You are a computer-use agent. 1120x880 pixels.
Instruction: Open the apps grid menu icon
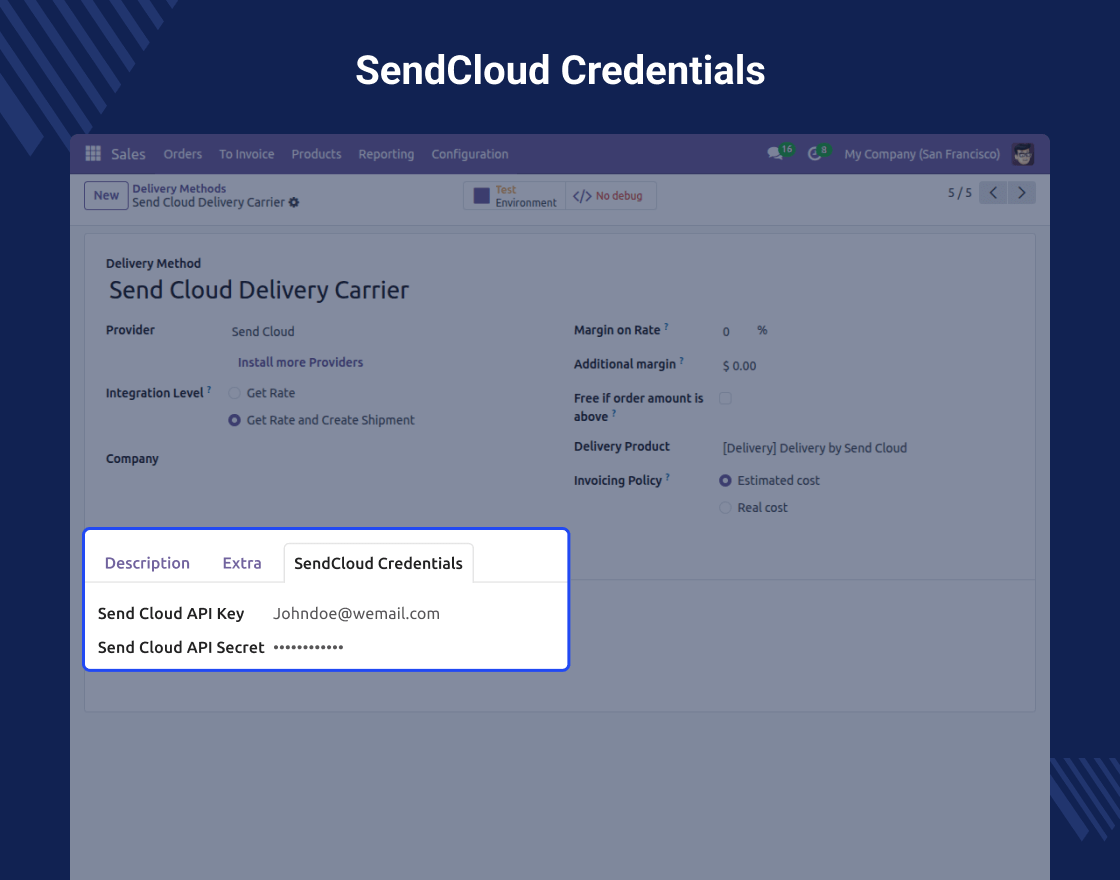tap(93, 154)
